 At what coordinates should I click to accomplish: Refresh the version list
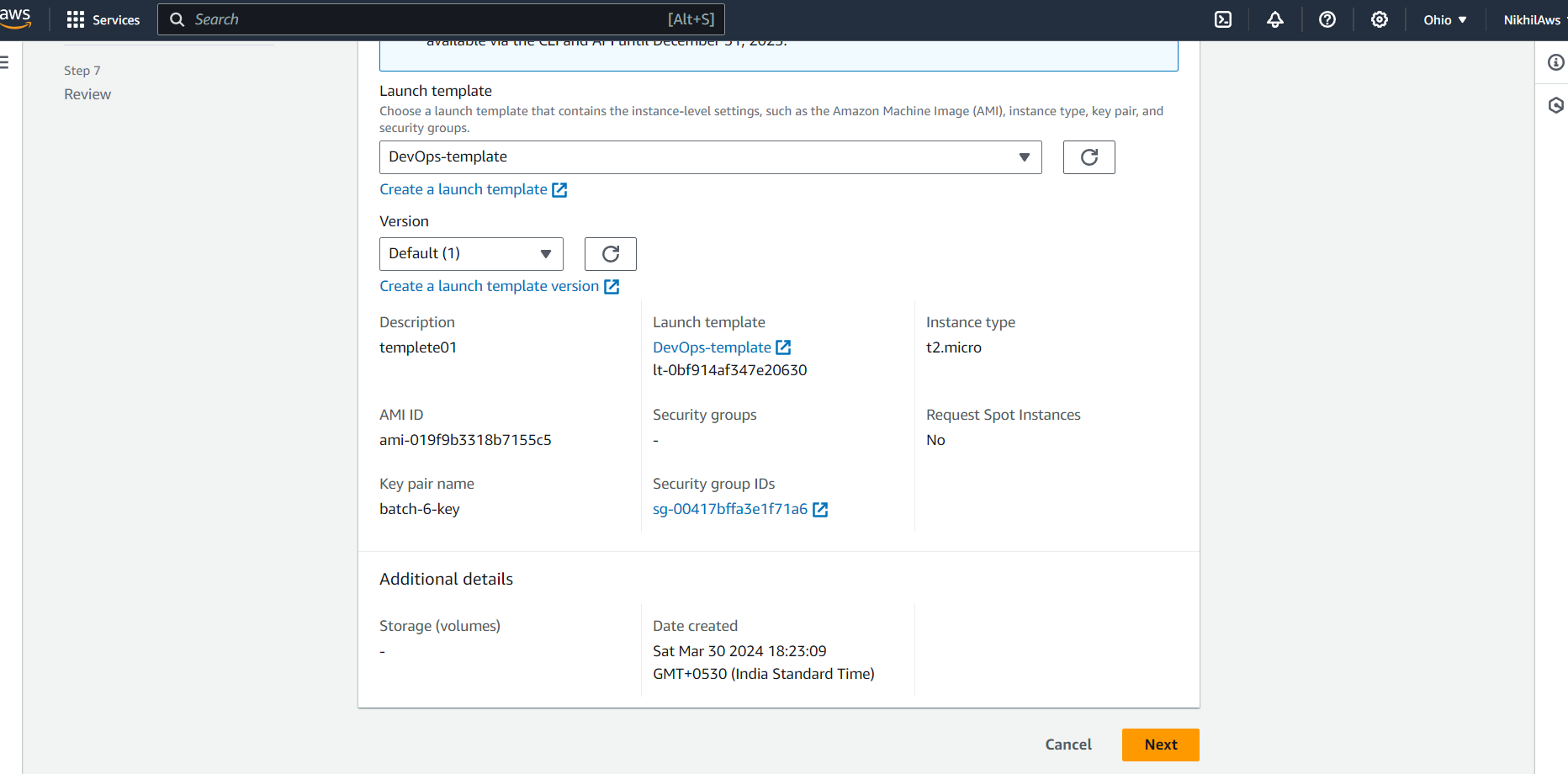pyautogui.click(x=611, y=254)
